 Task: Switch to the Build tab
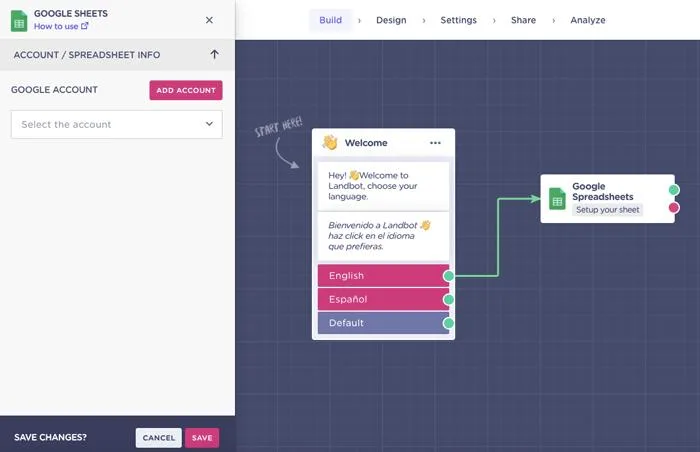click(x=330, y=20)
